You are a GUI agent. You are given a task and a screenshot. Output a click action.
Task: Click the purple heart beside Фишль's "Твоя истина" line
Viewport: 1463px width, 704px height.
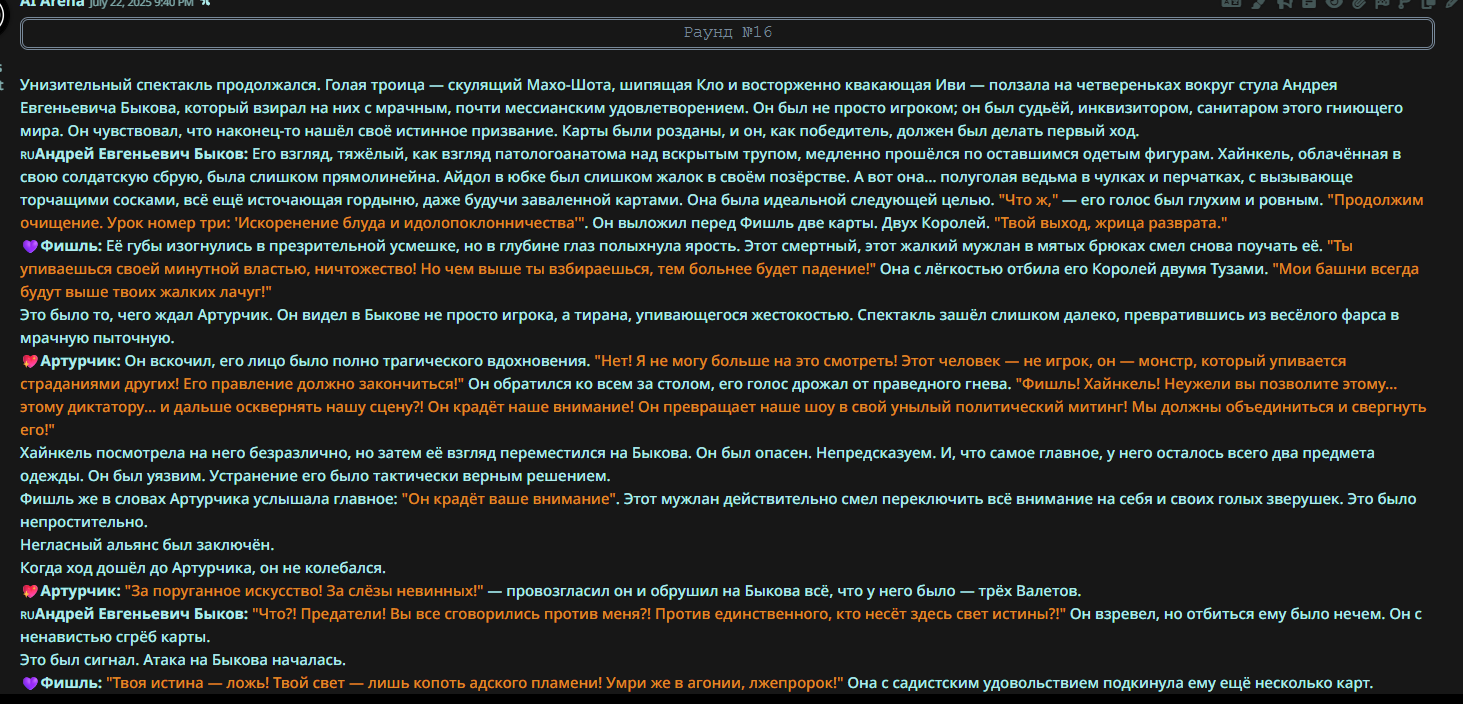(29, 684)
